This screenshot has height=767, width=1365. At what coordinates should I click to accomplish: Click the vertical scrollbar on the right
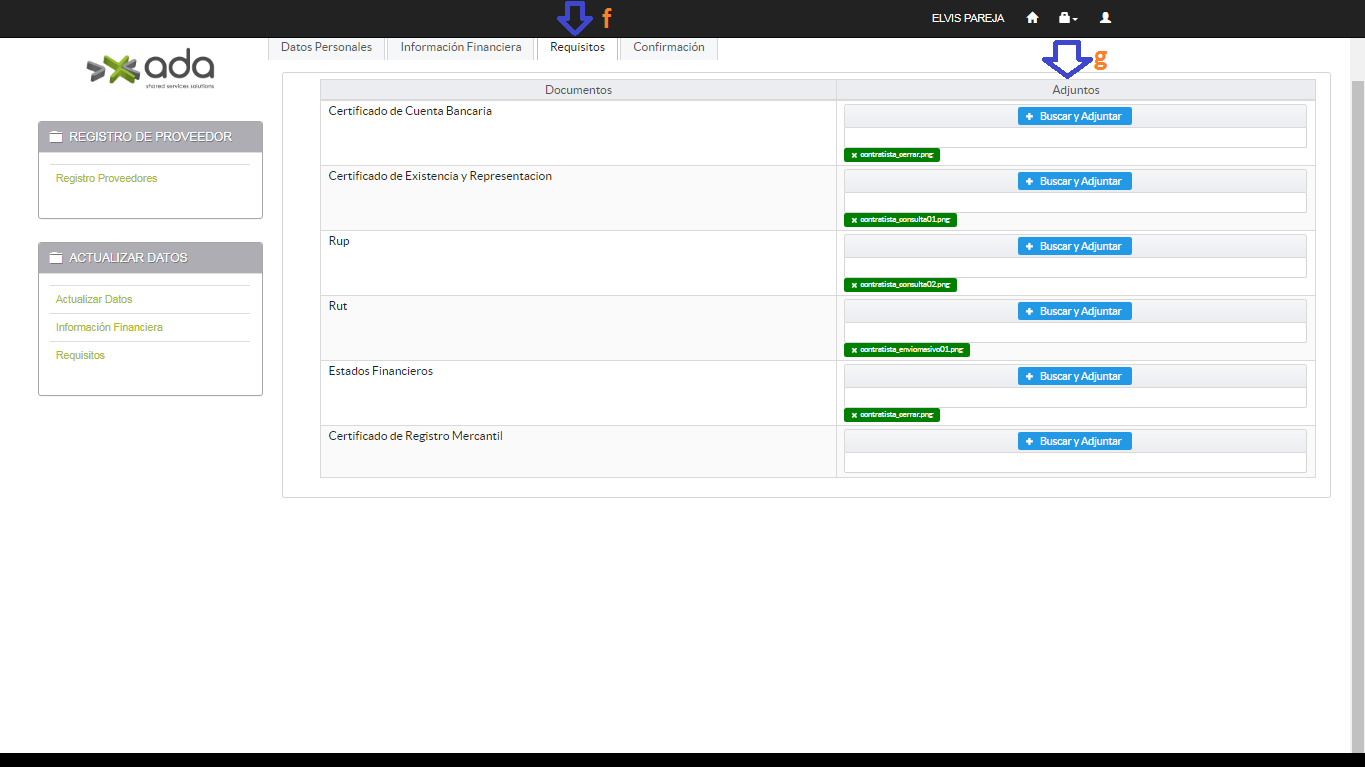[x=1357, y=400]
